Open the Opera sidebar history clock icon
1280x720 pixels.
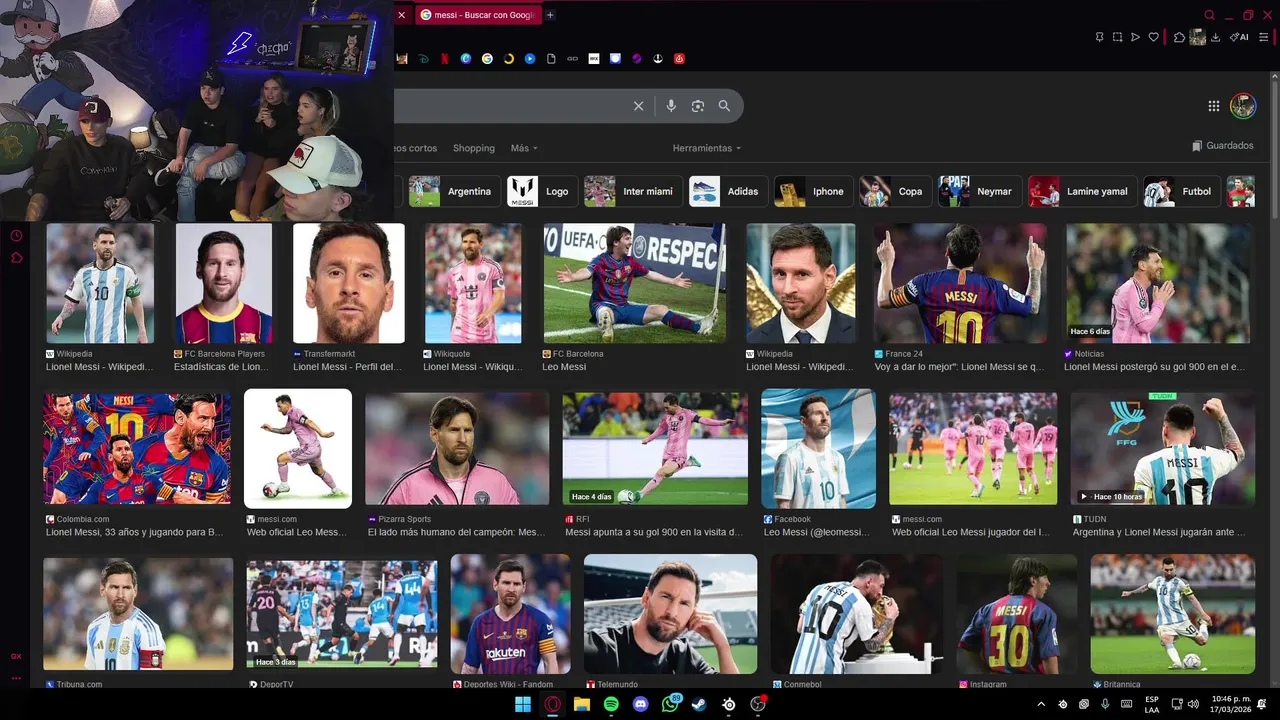[16, 236]
